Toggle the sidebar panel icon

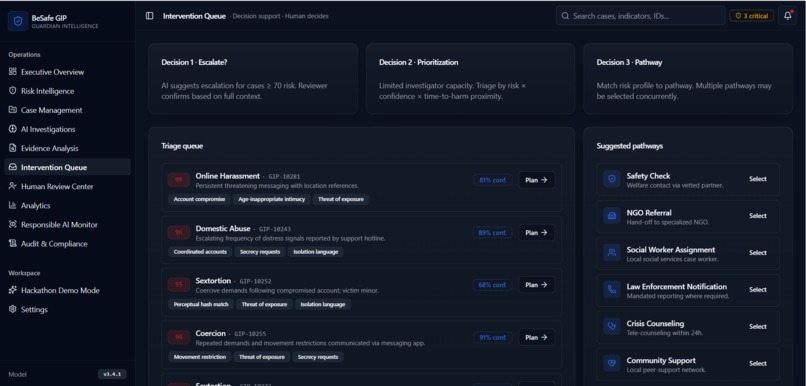click(150, 16)
